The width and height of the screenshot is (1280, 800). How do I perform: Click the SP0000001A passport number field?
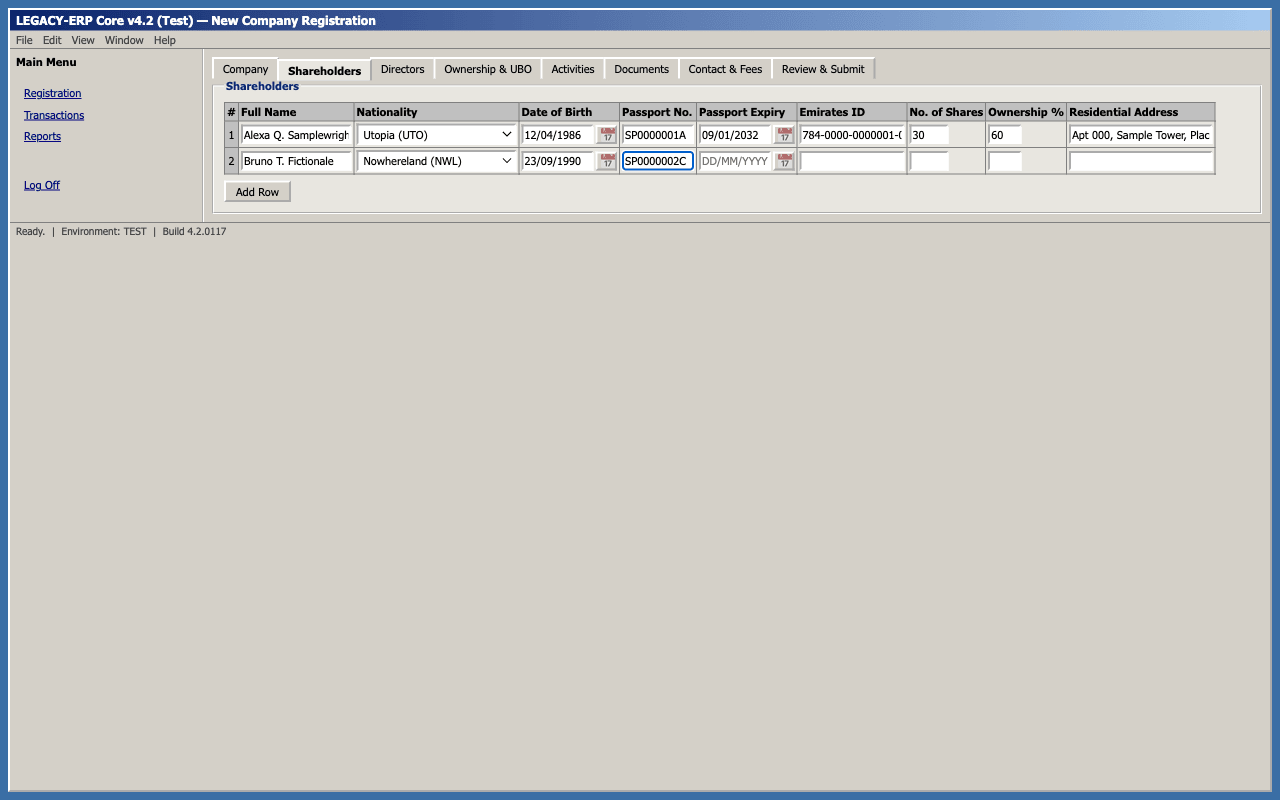(658, 135)
